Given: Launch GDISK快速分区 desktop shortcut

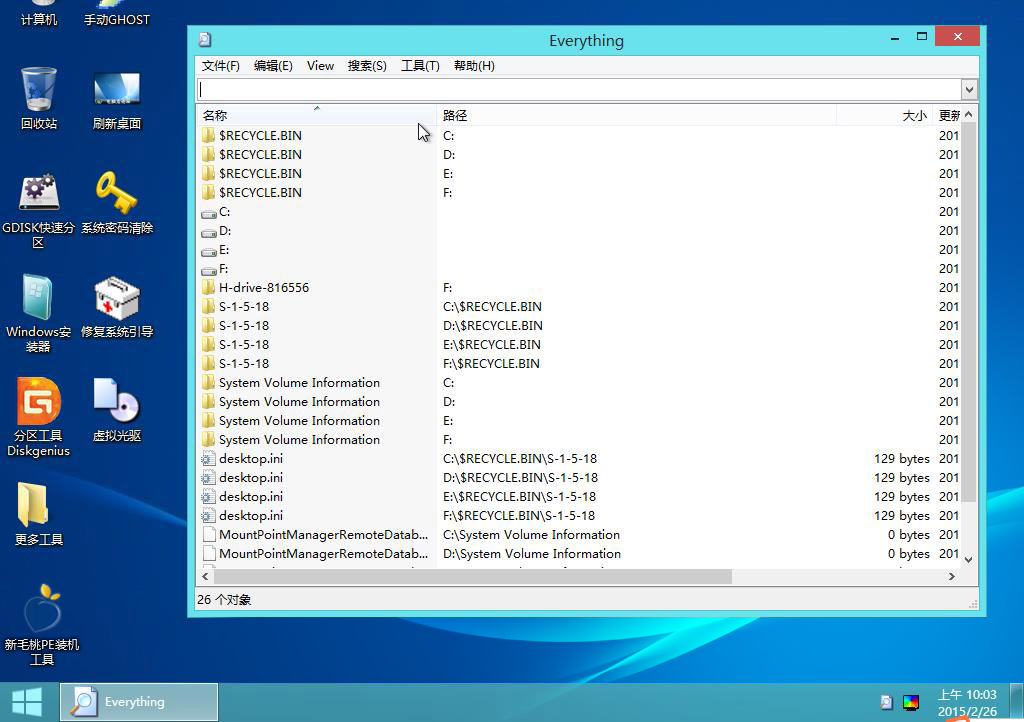Looking at the screenshot, I should (39, 211).
